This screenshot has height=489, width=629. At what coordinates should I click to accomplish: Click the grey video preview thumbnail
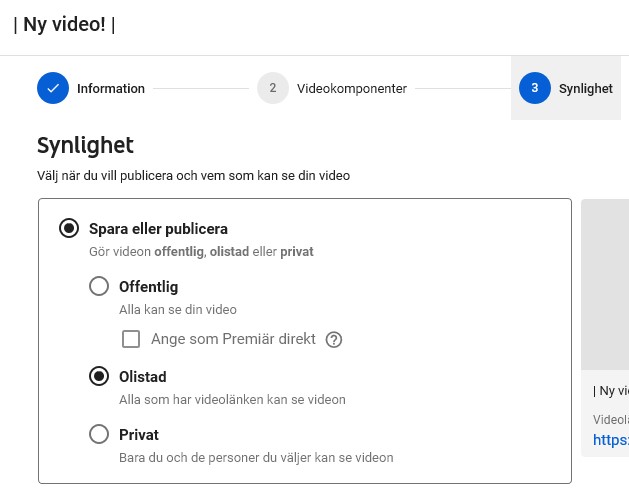tap(605, 284)
